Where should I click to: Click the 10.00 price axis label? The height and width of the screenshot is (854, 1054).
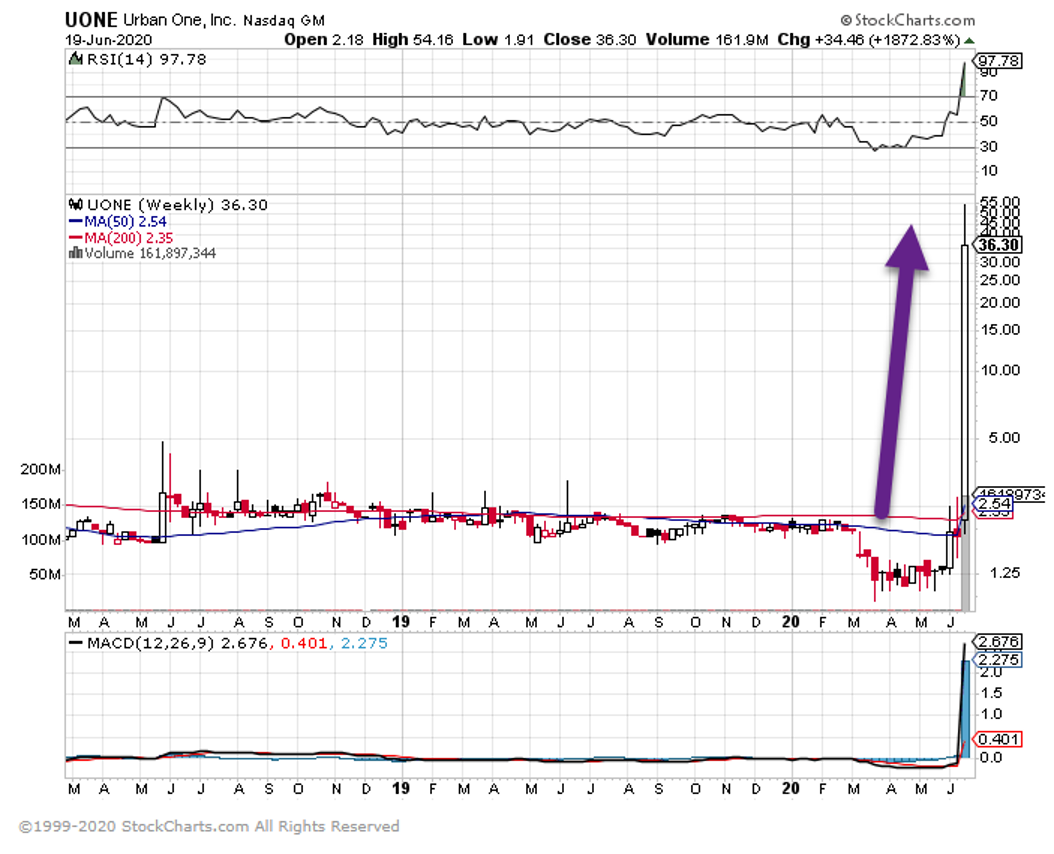pyautogui.click(x=1000, y=371)
